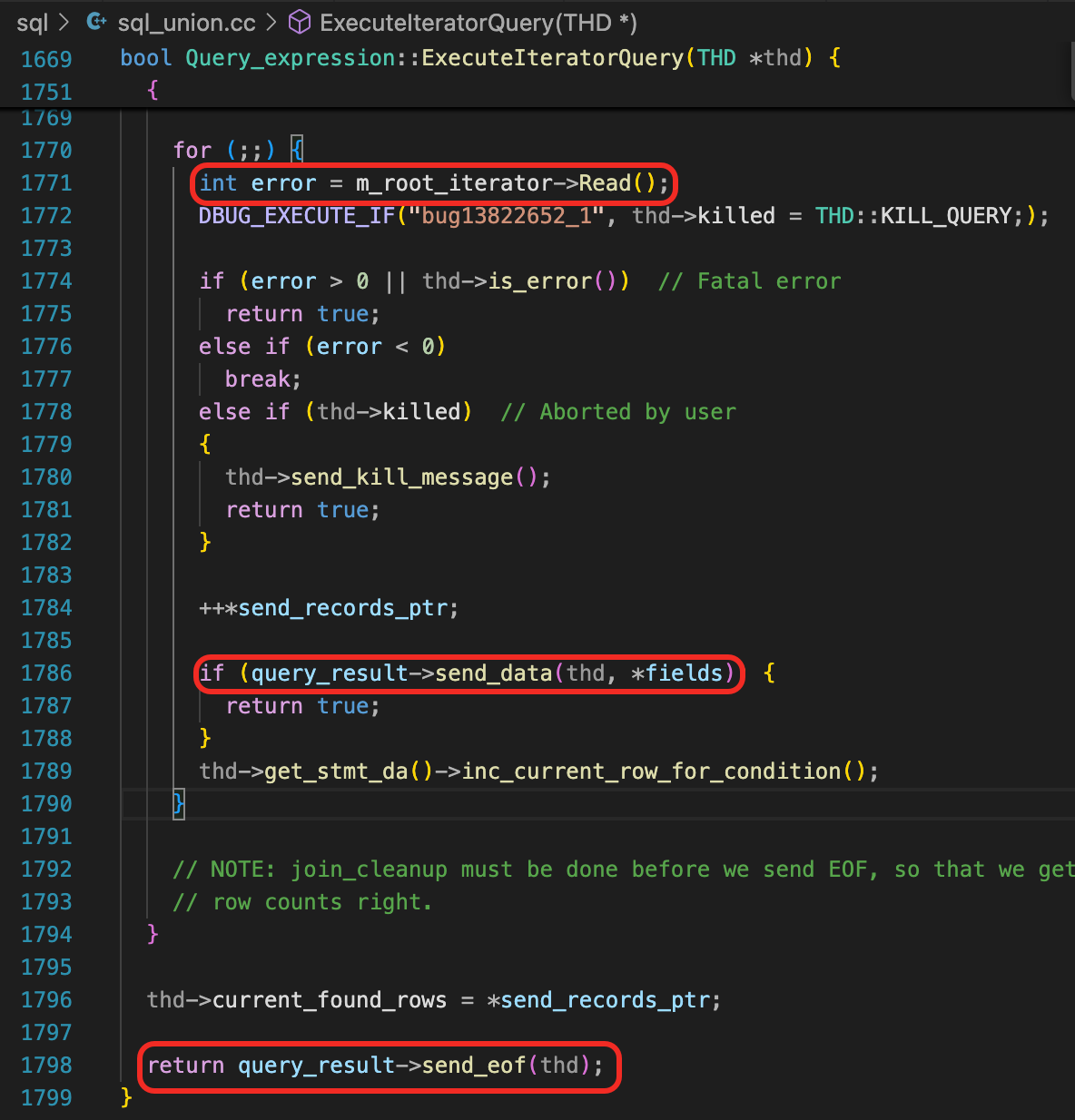
Task: Expand the ExecuteIteratorQuery(THD *) breadcrumb symbol
Action: pyautogui.click(x=478, y=23)
